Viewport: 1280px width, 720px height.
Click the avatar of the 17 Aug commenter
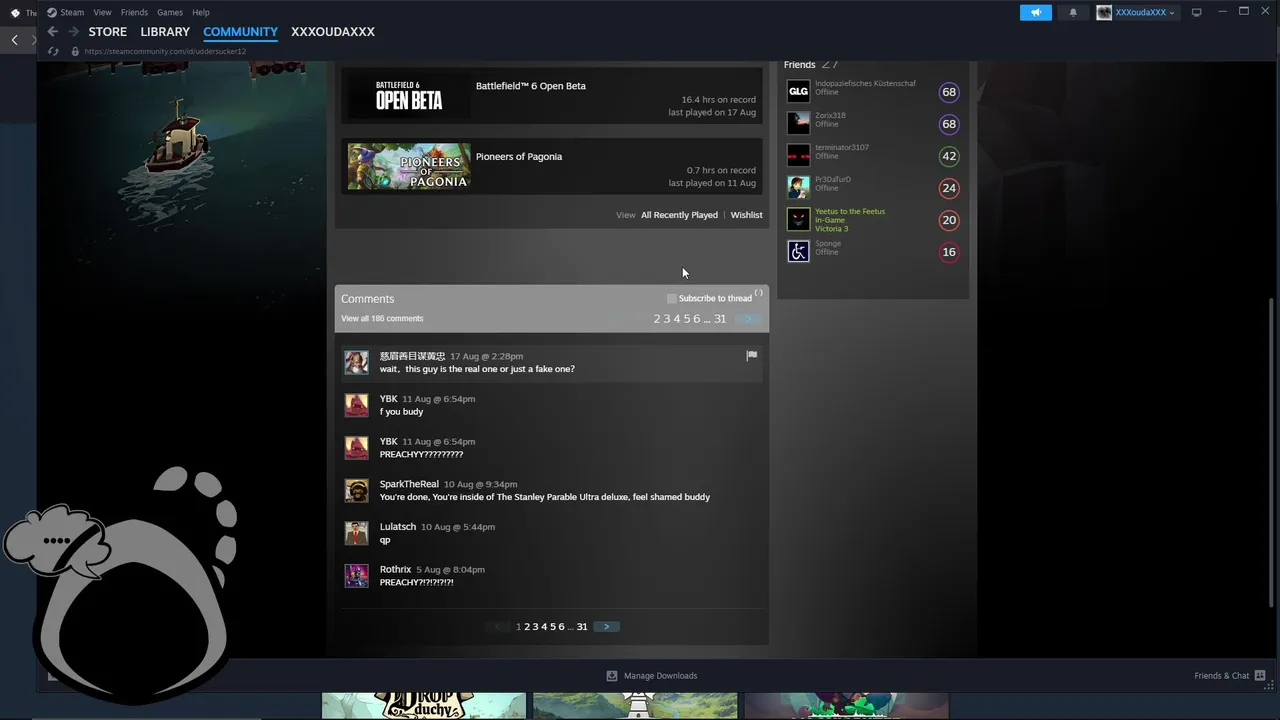pyautogui.click(x=357, y=362)
